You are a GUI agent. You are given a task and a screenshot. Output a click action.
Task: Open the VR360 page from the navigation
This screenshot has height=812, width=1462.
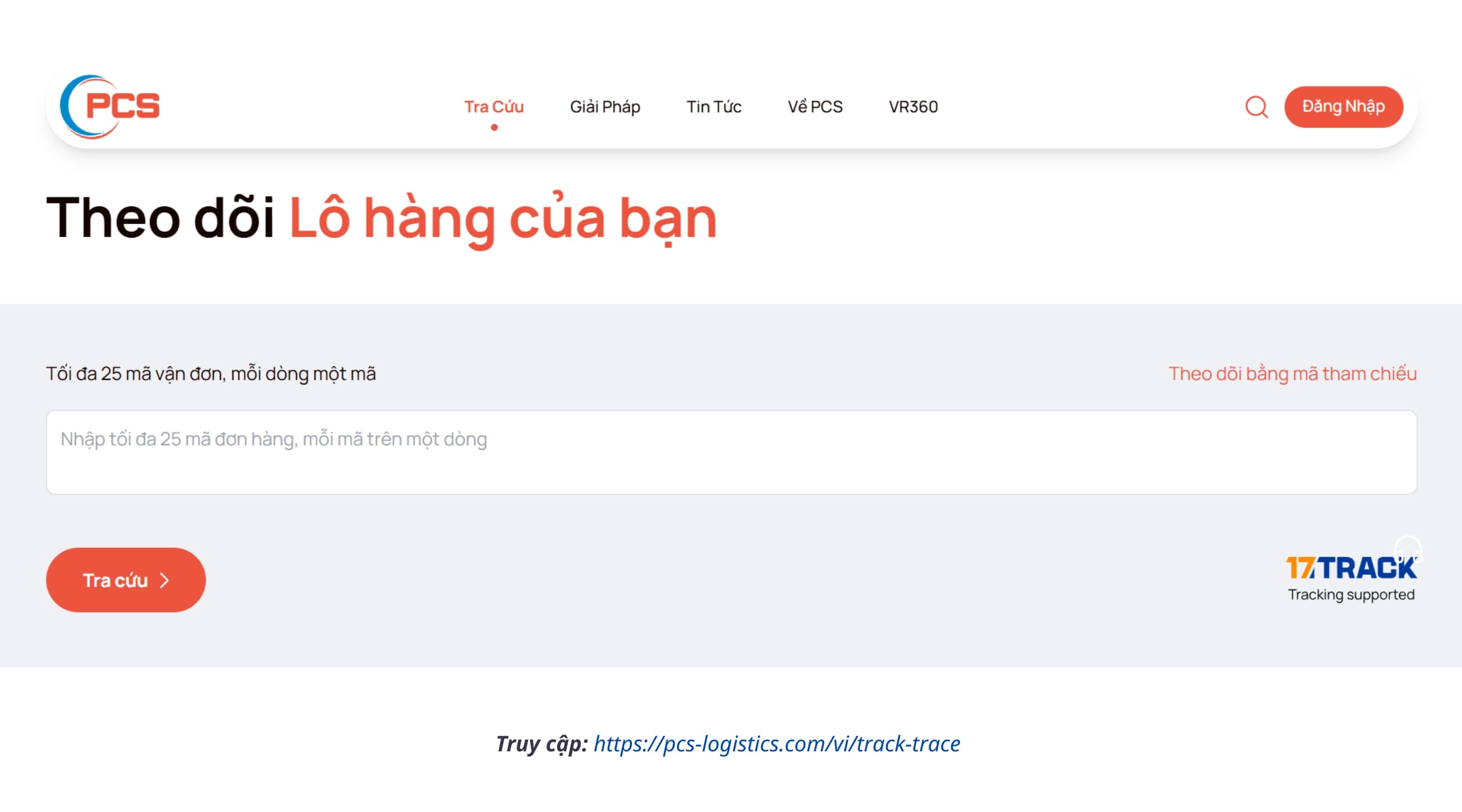pos(912,107)
